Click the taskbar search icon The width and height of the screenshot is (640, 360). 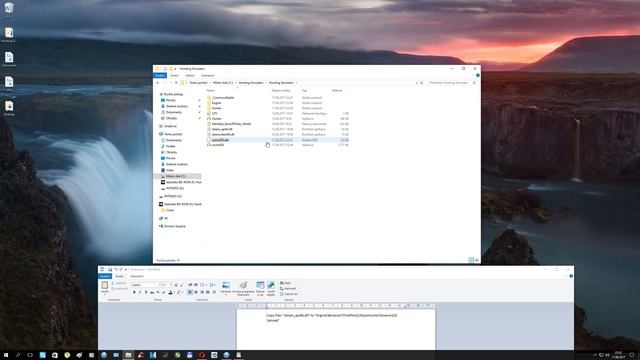pyautogui.click(x=18, y=355)
